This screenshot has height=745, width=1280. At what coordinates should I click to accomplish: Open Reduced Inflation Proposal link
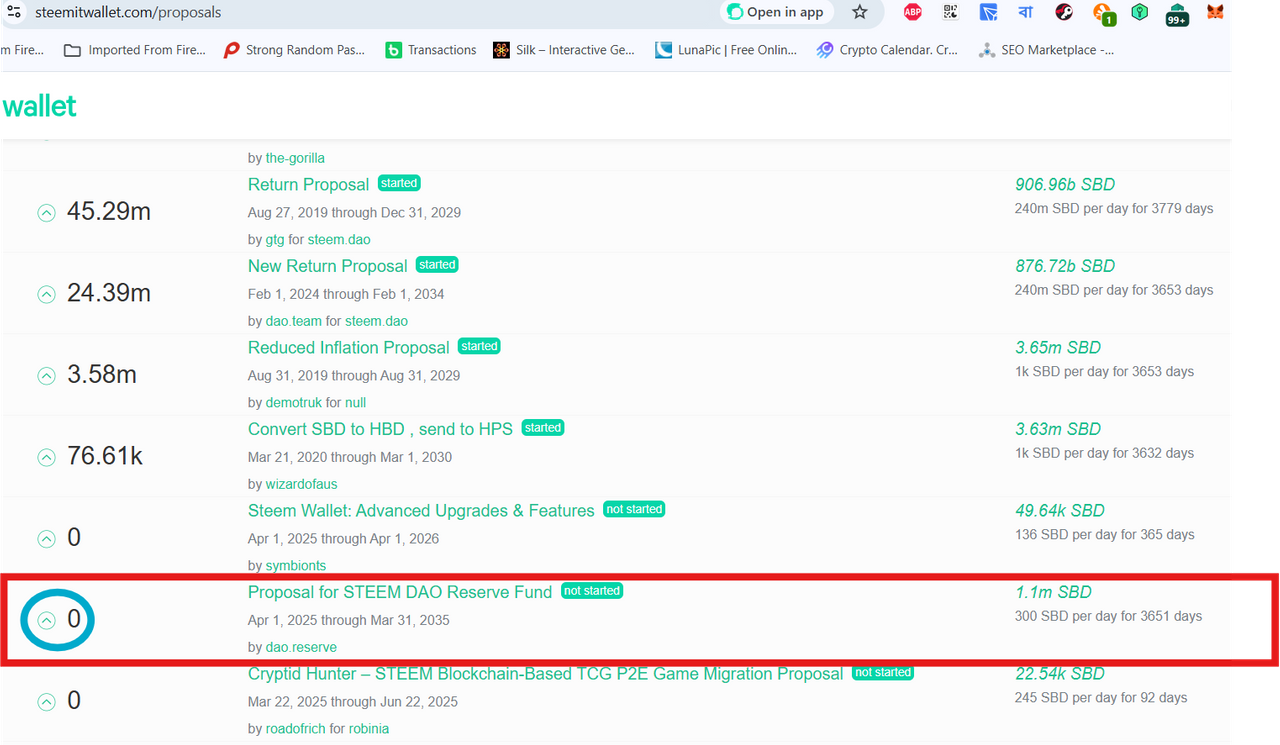click(x=349, y=347)
